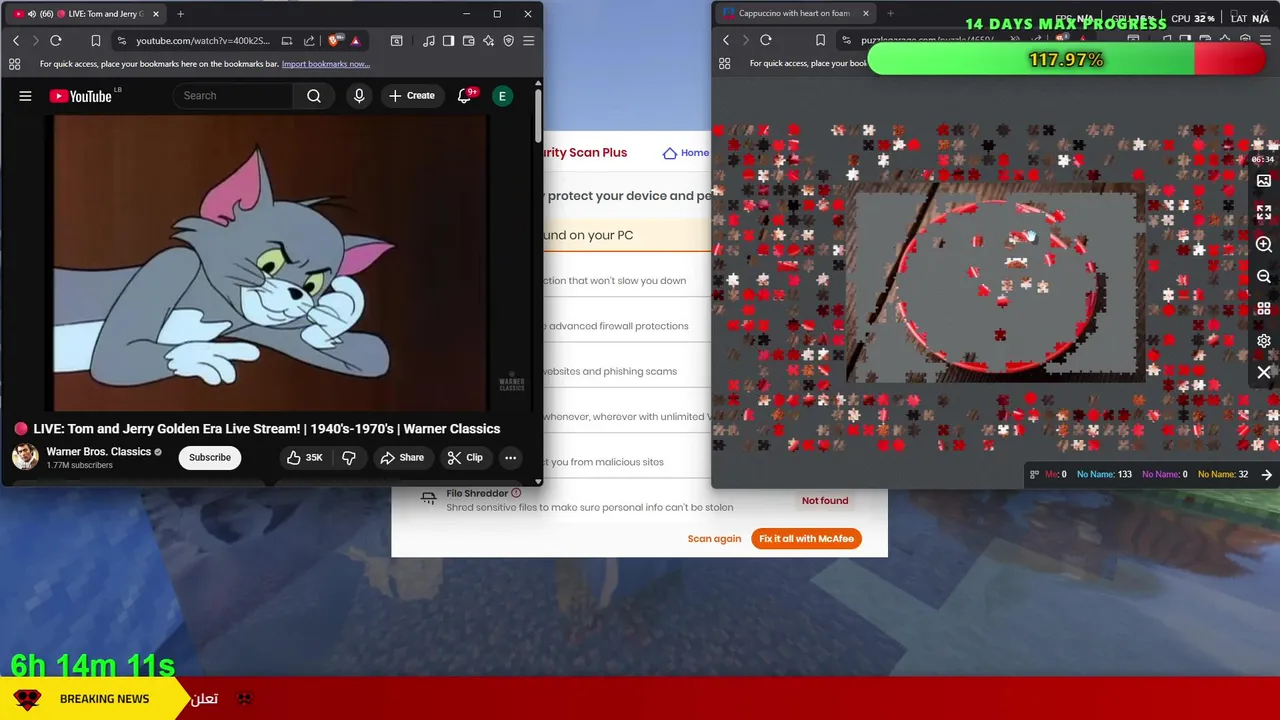This screenshot has height=720, width=1280.
Task: Close the LIVE: Tom and Jerry tab
Action: point(156,14)
